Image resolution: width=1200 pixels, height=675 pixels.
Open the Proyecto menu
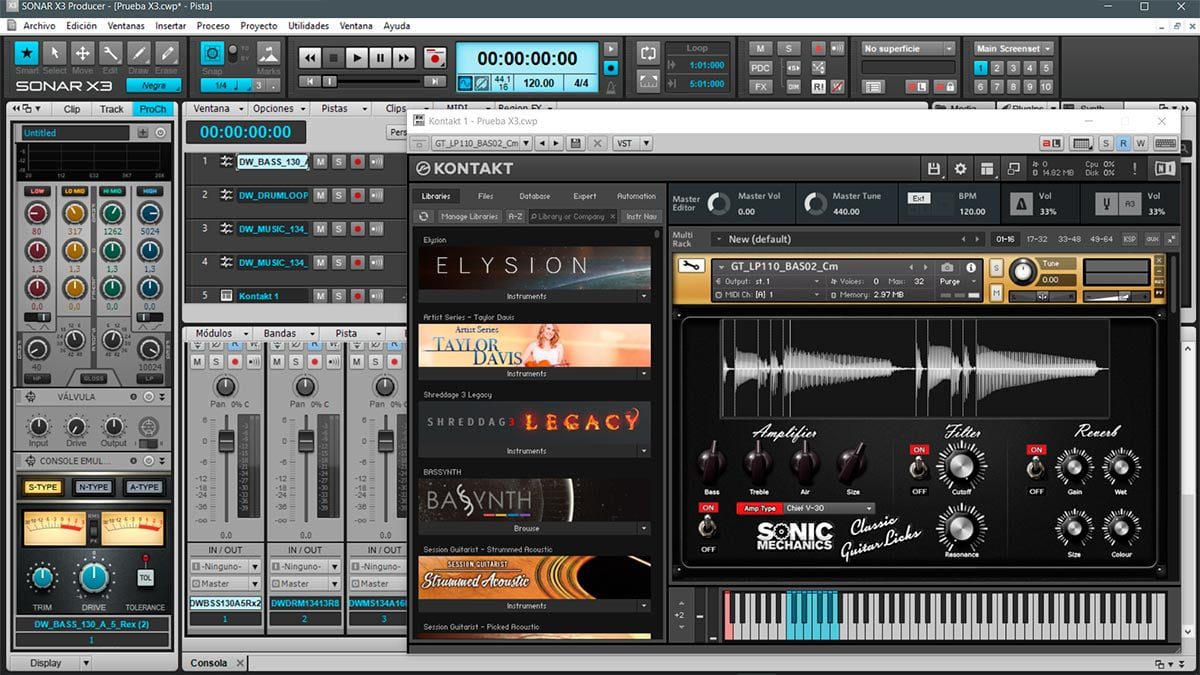(259, 25)
